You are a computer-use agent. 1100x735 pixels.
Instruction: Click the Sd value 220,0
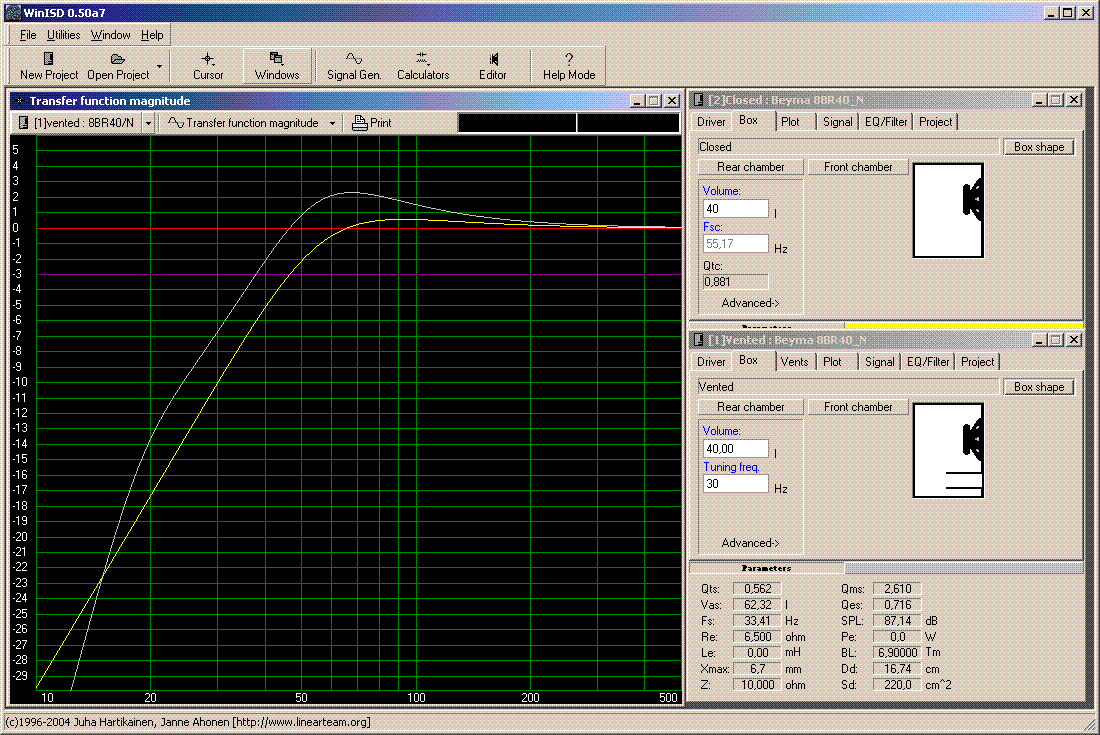897,685
